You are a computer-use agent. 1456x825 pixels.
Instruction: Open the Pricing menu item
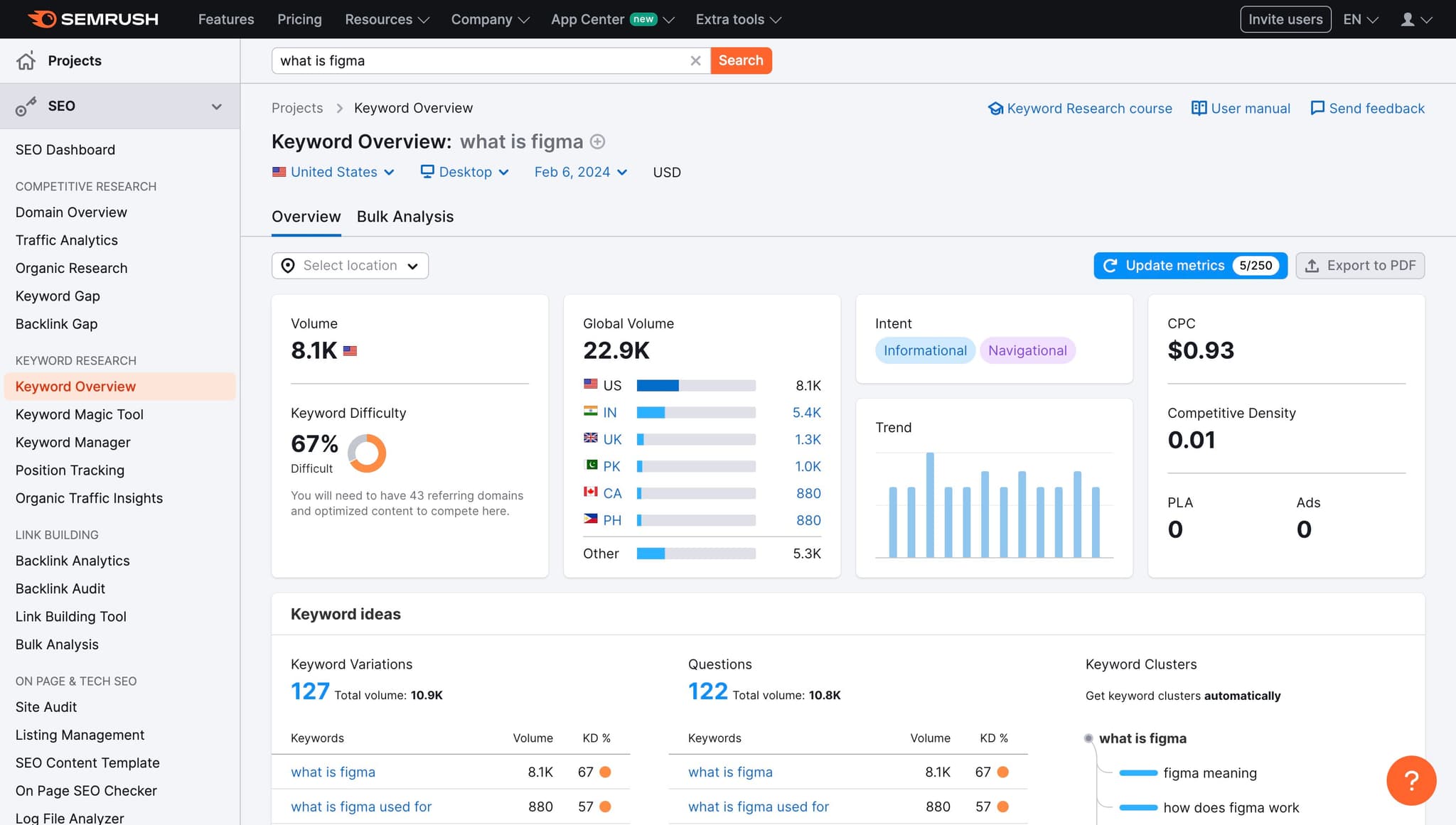pyautogui.click(x=299, y=19)
